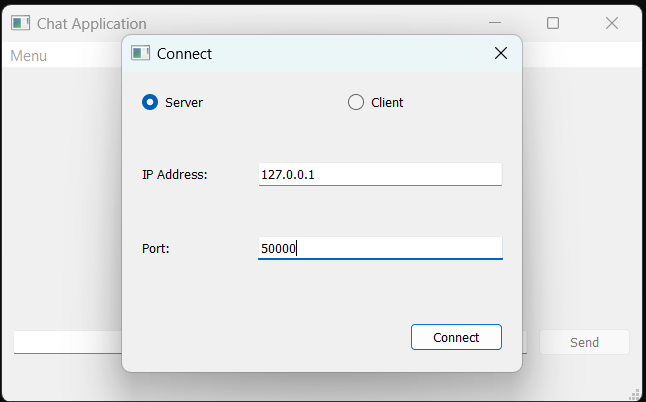Minimize the Chat Application window

(x=494, y=23)
